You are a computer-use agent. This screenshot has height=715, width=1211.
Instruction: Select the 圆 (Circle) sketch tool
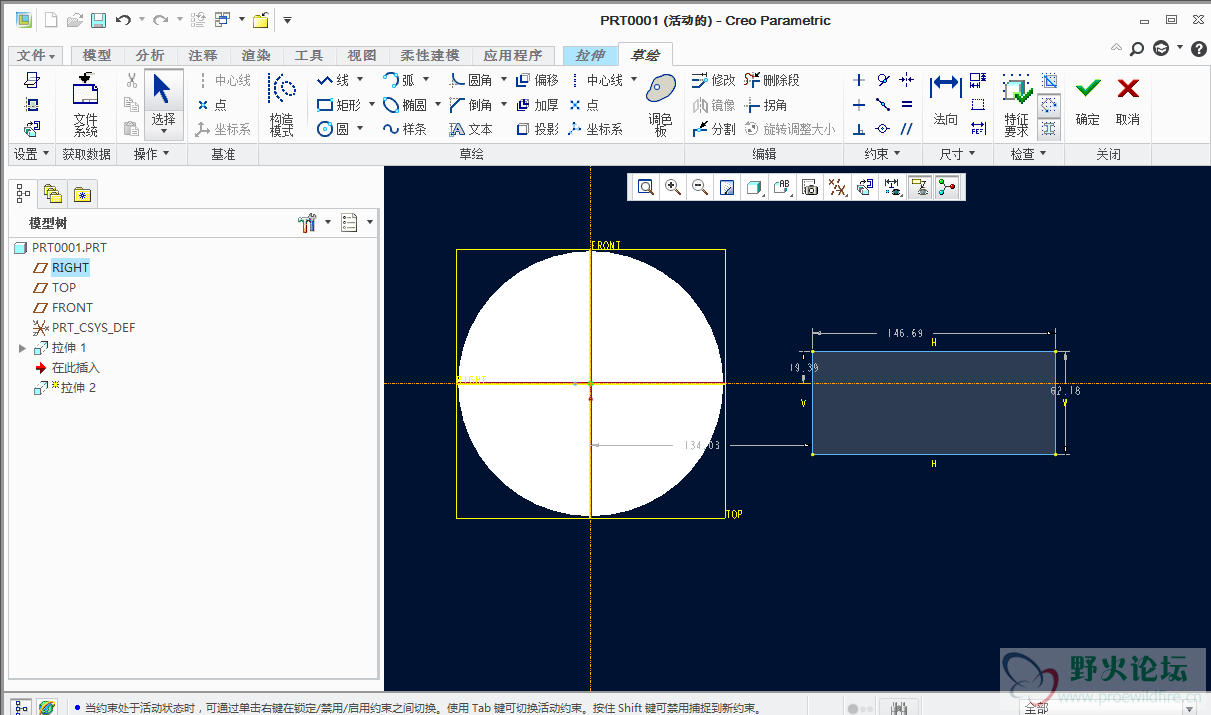click(333, 129)
